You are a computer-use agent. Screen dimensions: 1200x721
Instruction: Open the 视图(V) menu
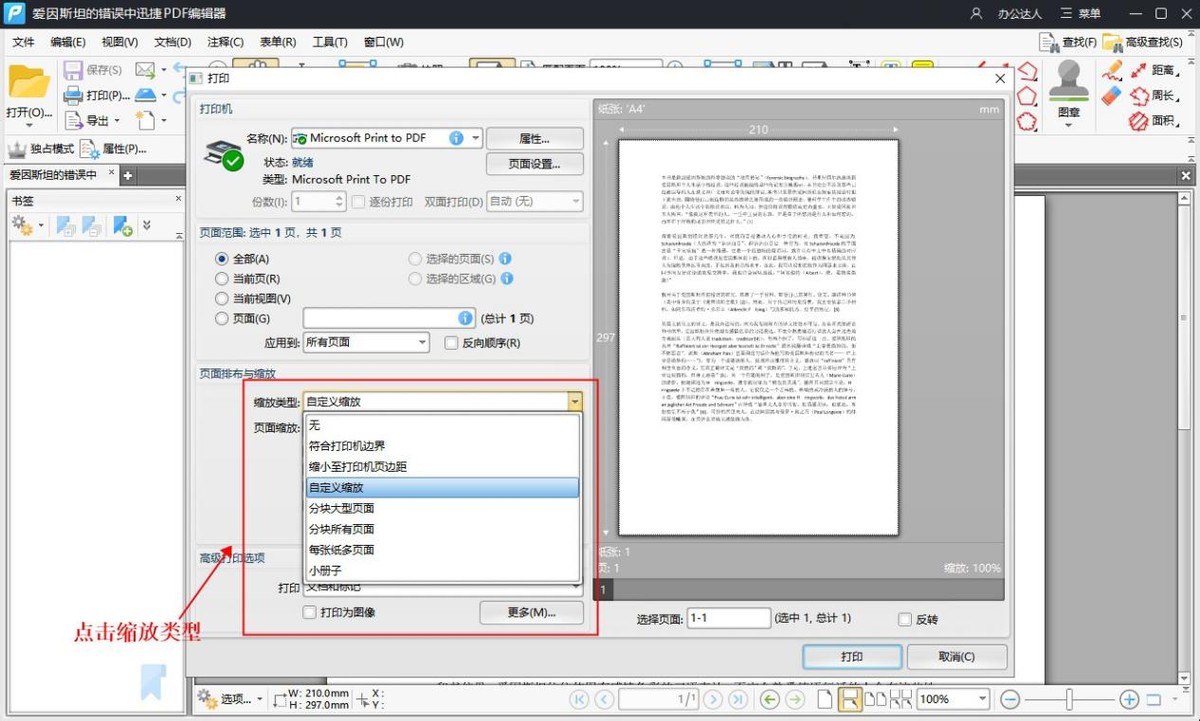coord(118,42)
